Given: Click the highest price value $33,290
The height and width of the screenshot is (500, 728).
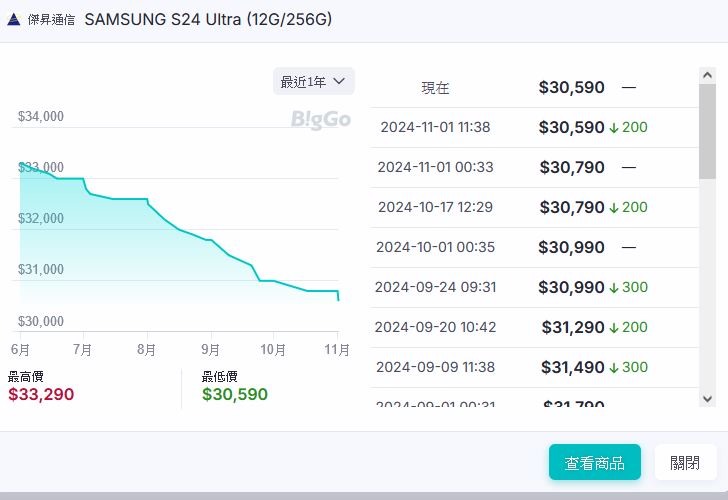Looking at the screenshot, I should pyautogui.click(x=41, y=394).
